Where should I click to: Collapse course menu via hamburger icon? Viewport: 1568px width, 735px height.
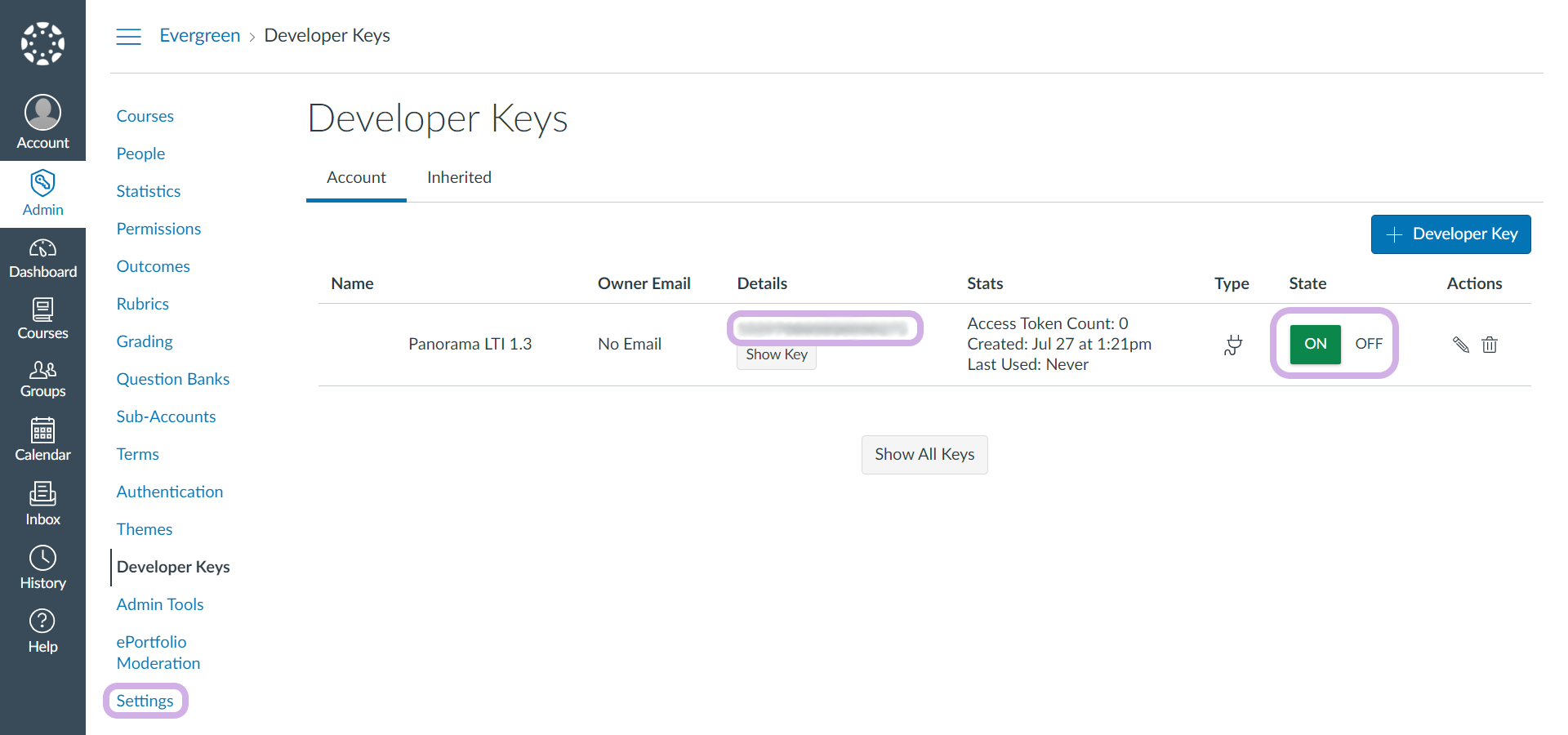click(128, 37)
